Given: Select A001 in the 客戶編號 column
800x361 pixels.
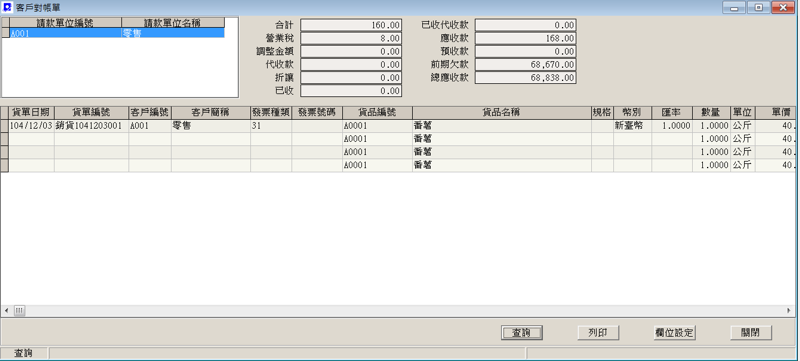Looking at the screenshot, I should point(150,126).
